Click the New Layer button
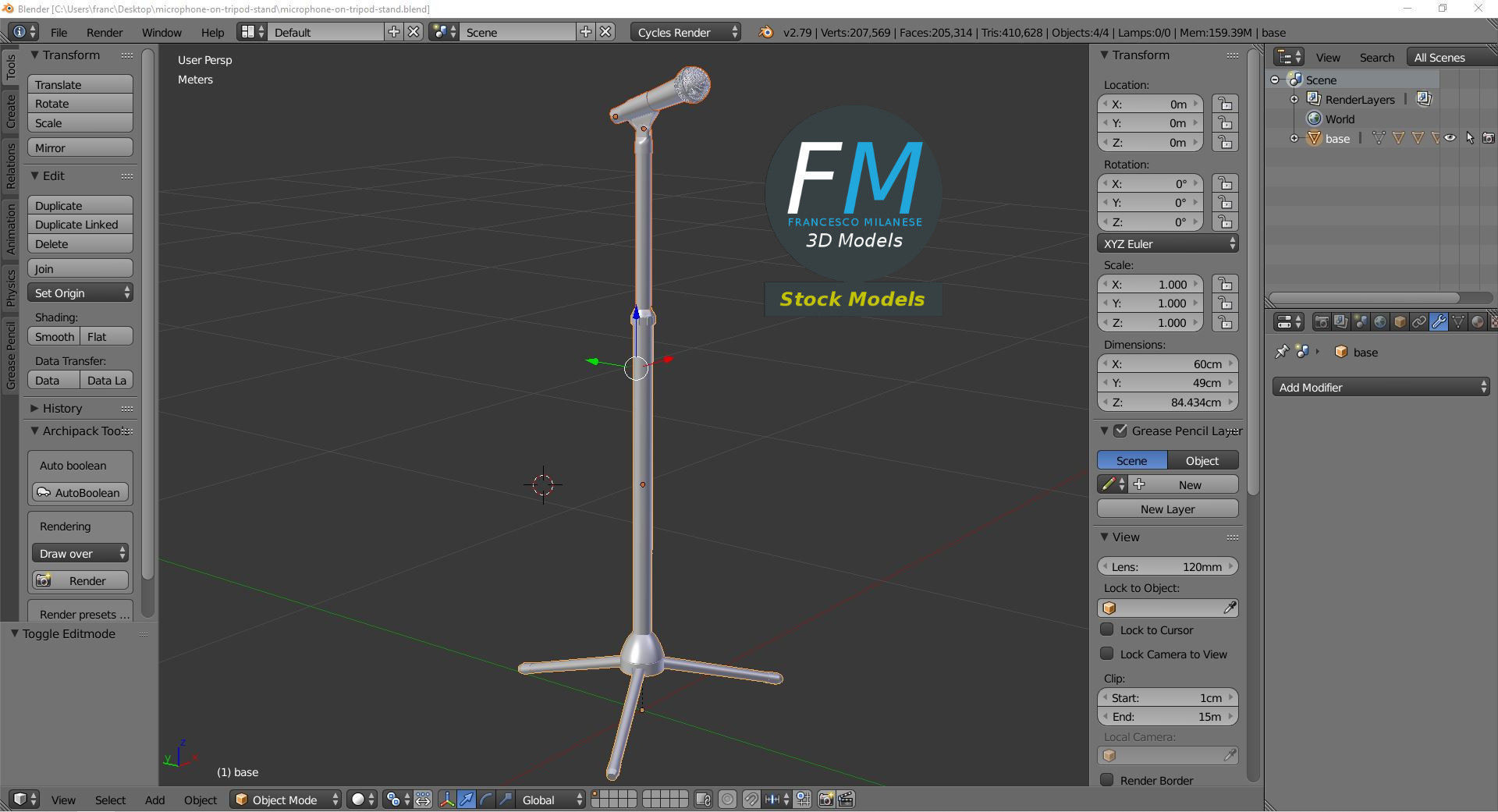This screenshot has height=812, width=1498. coord(1167,509)
